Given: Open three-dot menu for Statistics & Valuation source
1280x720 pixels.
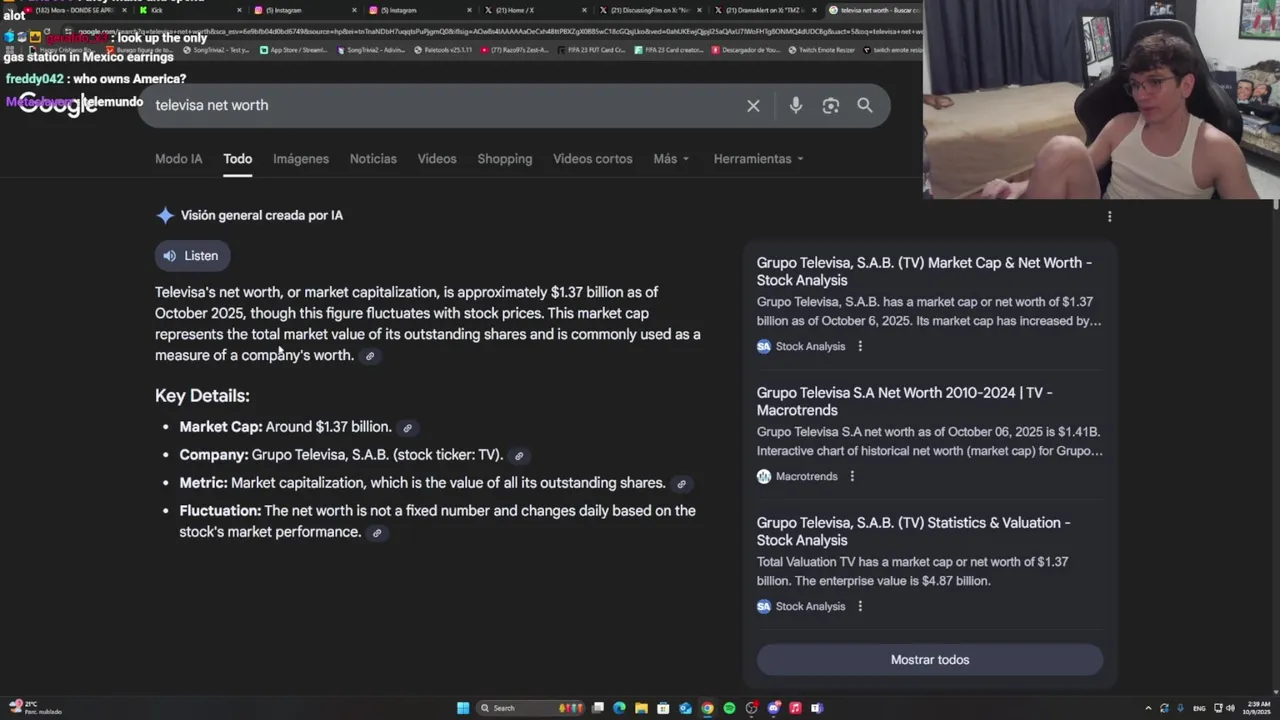Looking at the screenshot, I should pos(860,606).
